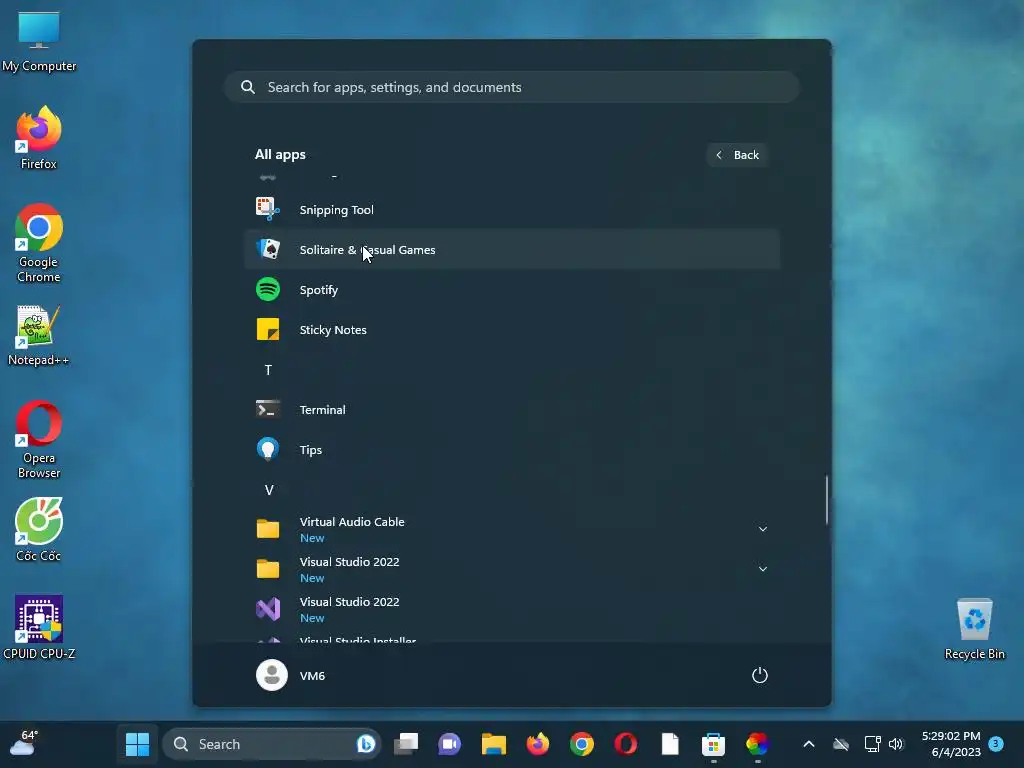Open the power options button
This screenshot has height=768, width=1024.
point(760,675)
